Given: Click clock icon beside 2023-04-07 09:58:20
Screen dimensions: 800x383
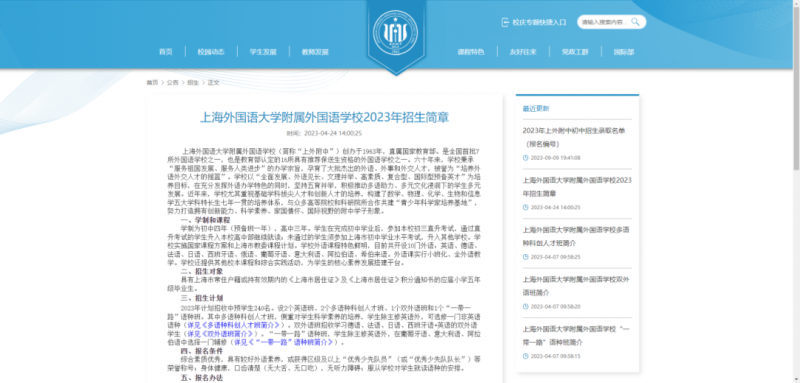Looking at the screenshot, I should (x=526, y=307).
